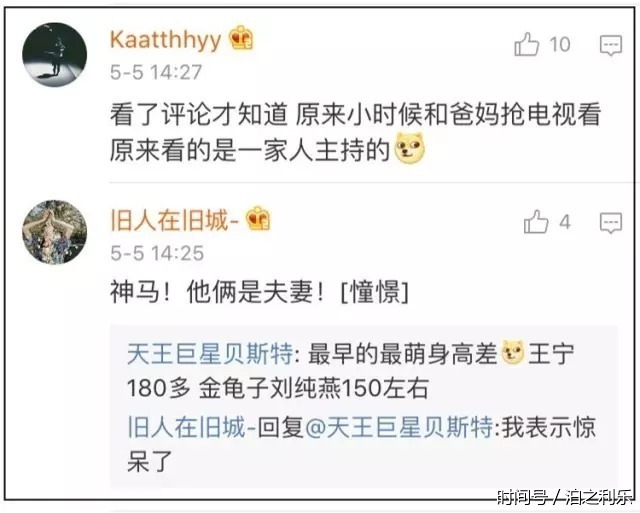Tap the 5-5 14:25 timestamp
Screen dimensions: 640x513
pos(157,253)
